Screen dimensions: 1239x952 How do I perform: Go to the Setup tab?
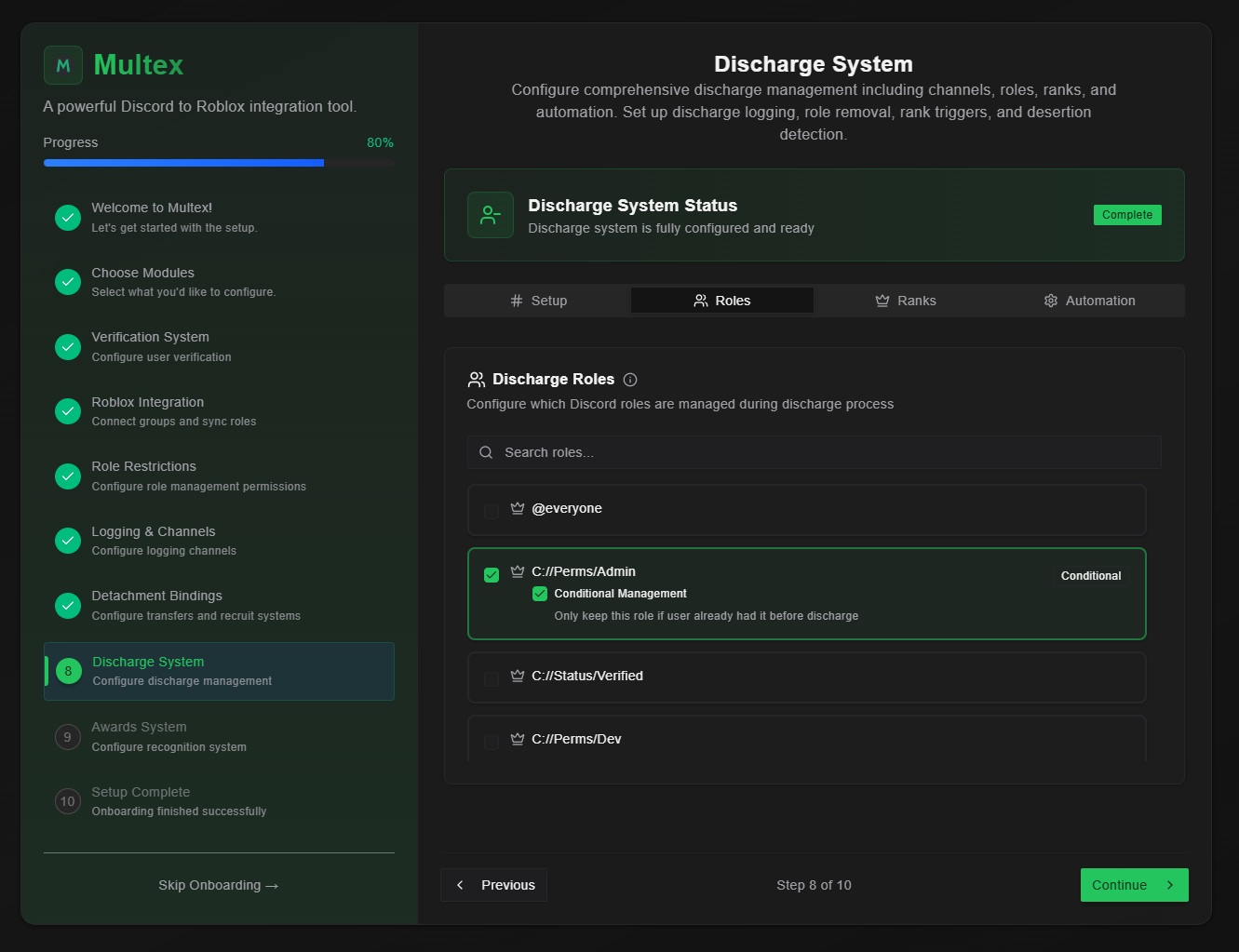(538, 301)
